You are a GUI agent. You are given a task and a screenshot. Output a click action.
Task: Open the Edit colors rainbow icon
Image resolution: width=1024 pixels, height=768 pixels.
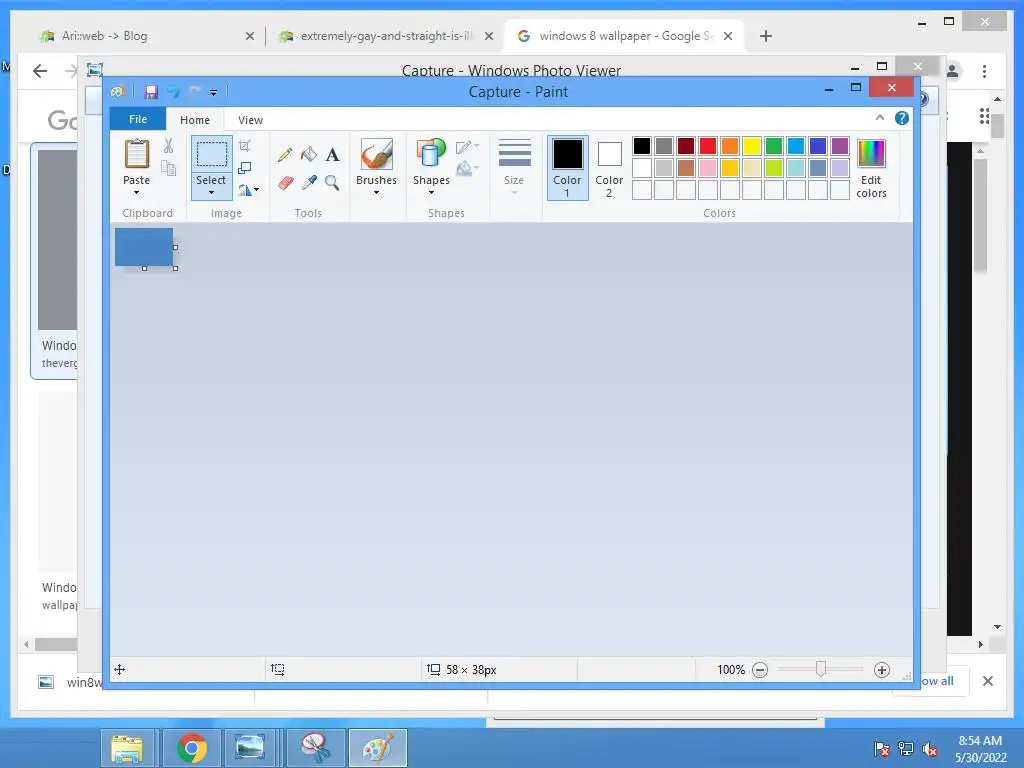point(871,154)
